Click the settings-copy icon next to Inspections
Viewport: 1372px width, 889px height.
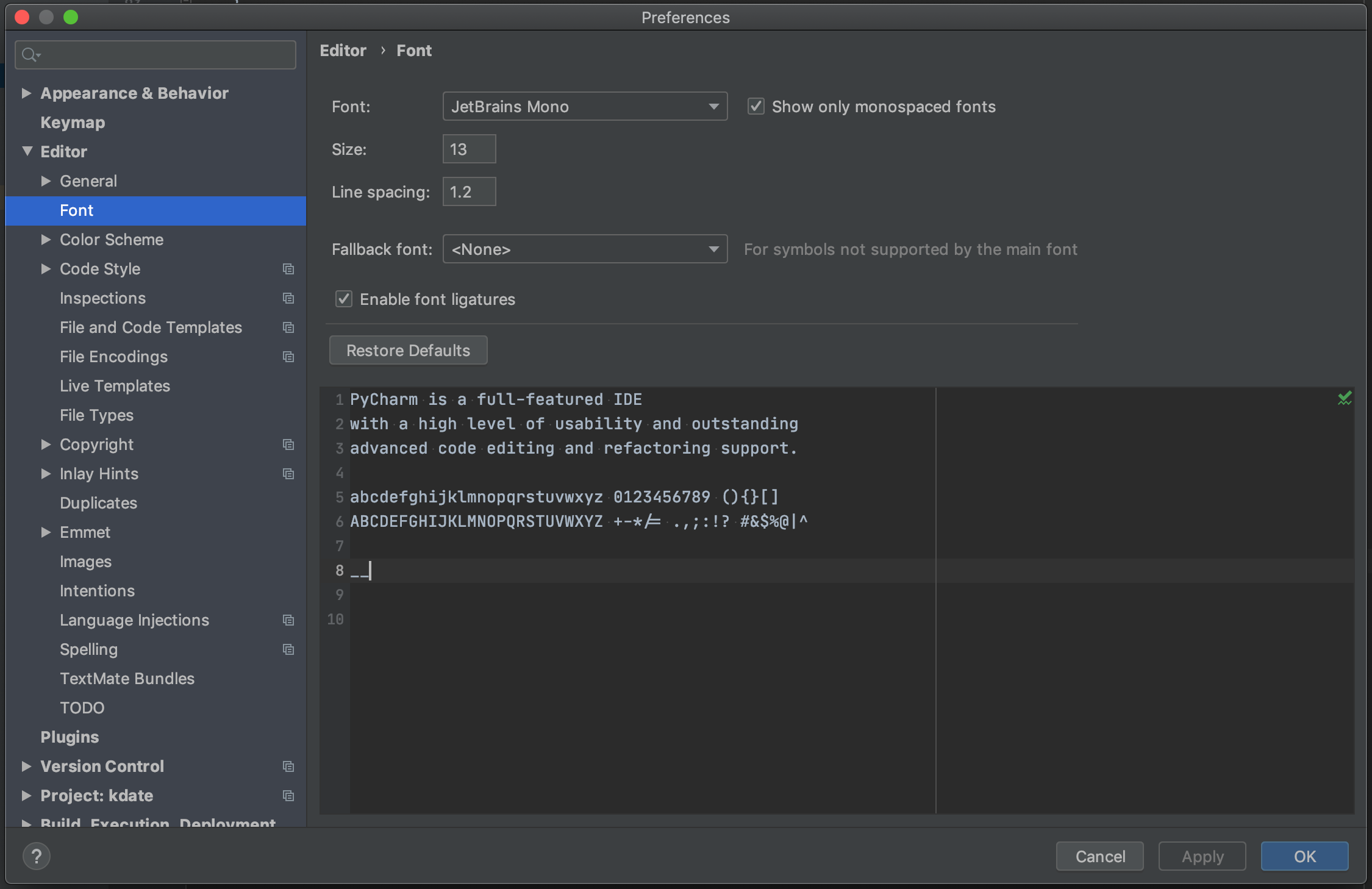coord(288,298)
